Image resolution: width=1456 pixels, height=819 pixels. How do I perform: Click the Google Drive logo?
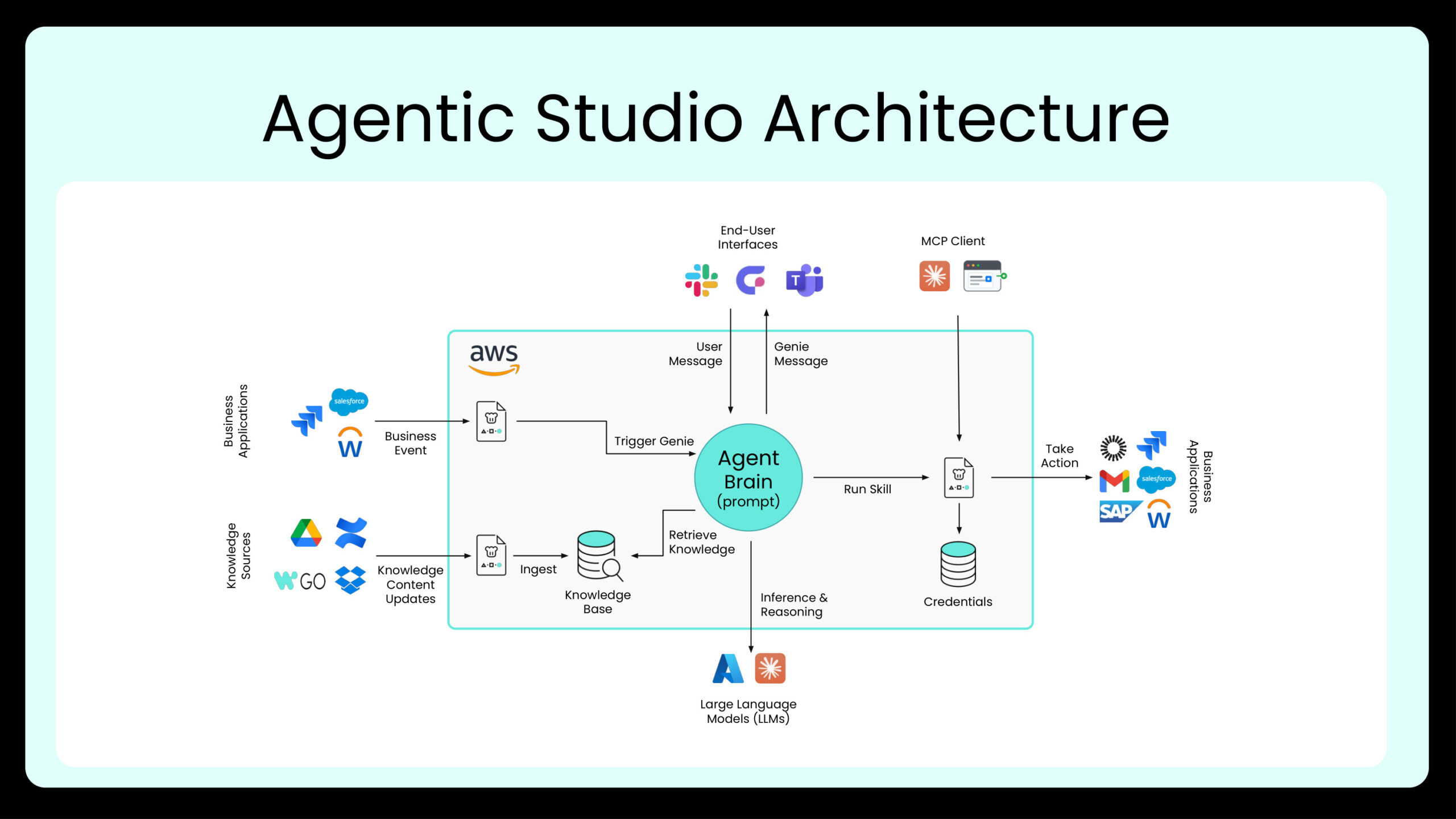(306, 533)
